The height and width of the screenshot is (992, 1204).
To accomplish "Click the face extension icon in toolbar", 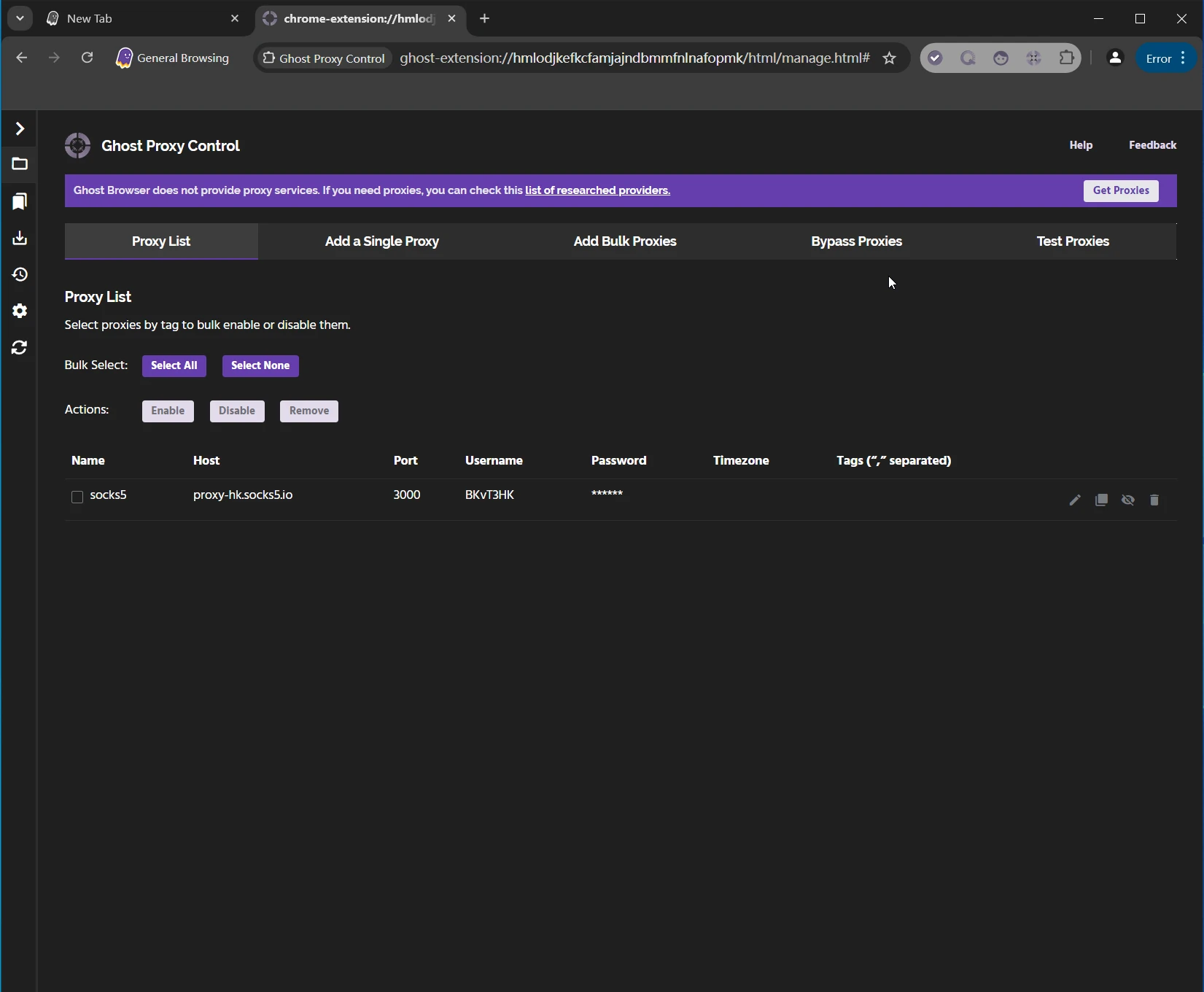I will pos(1001,58).
